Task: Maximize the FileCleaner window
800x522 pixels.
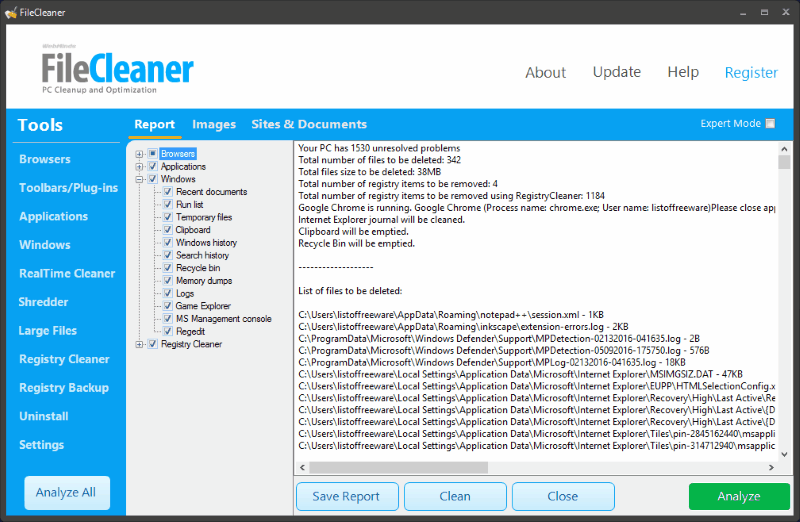Action: [764, 12]
